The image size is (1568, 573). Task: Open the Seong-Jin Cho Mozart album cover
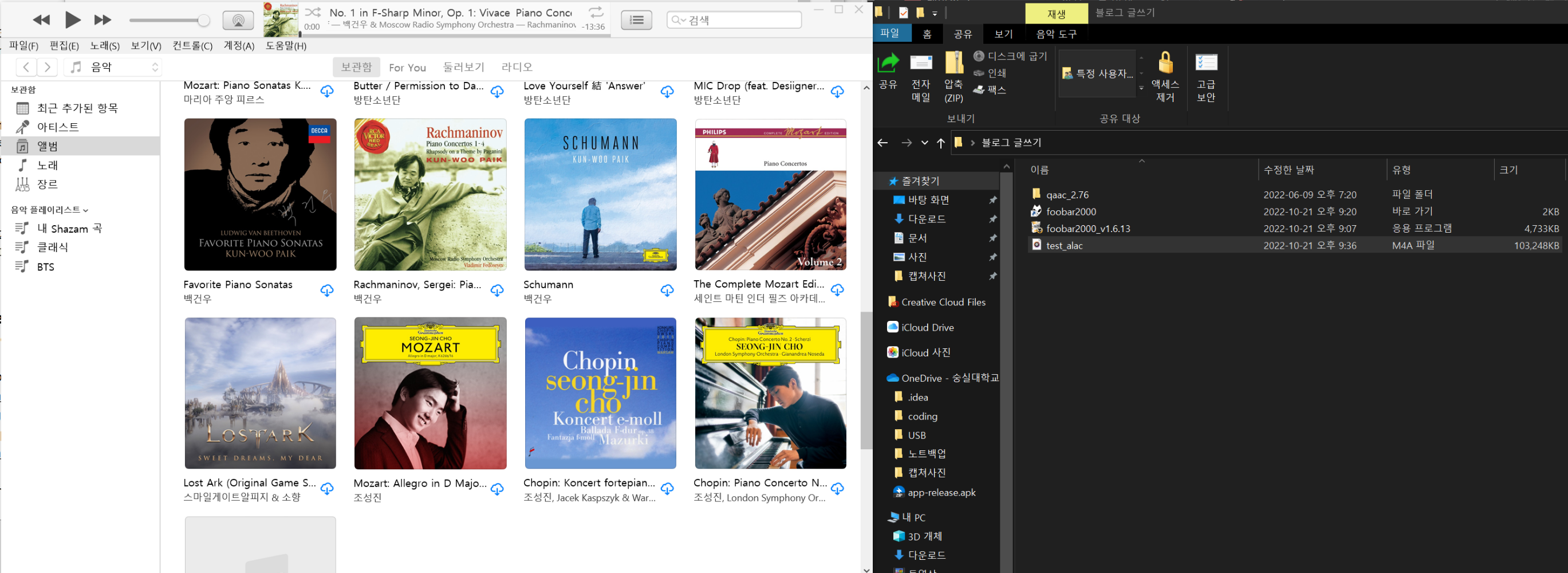click(430, 394)
